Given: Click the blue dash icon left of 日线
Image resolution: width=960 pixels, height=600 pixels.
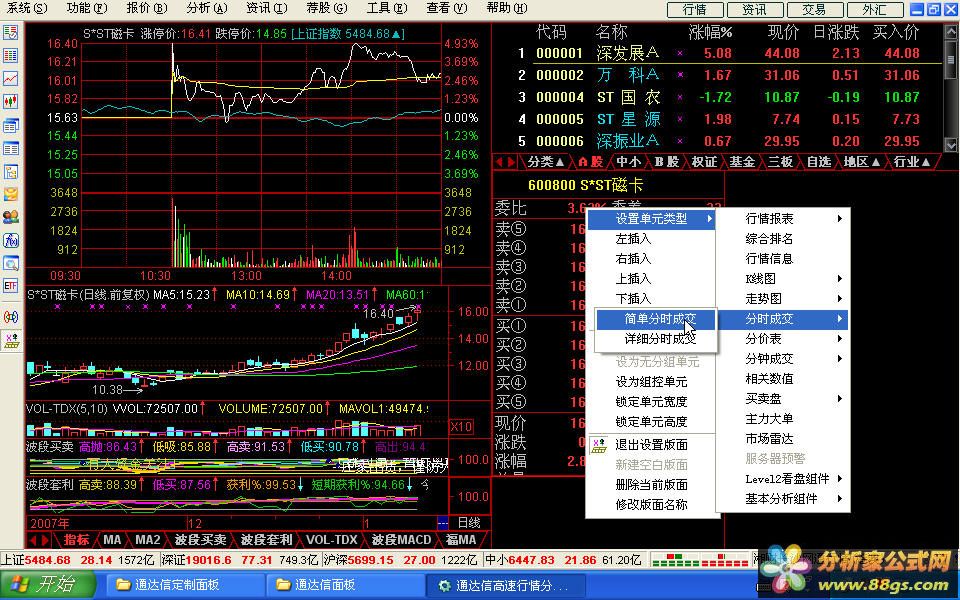Looking at the screenshot, I should pos(443,523).
